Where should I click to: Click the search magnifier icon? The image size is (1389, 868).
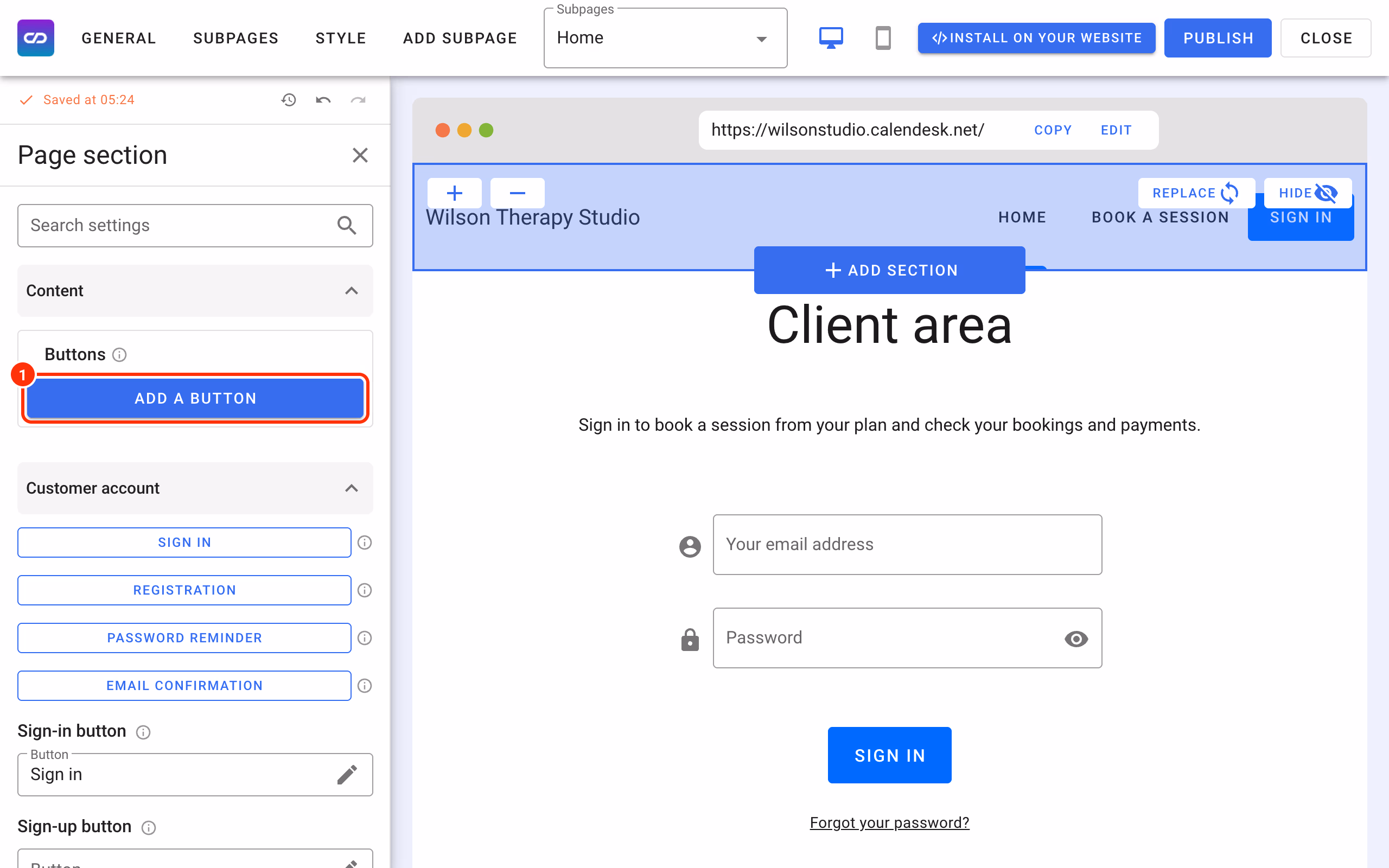coord(347,226)
